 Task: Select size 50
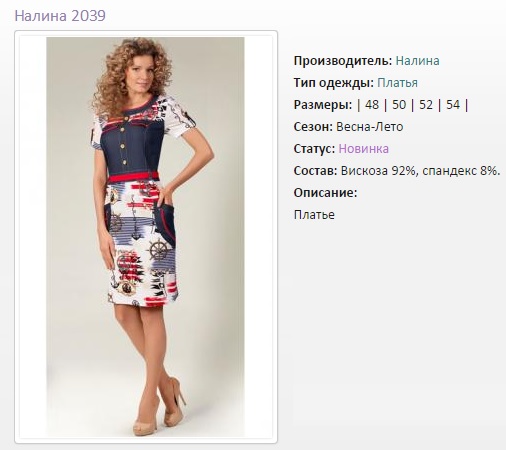point(399,105)
